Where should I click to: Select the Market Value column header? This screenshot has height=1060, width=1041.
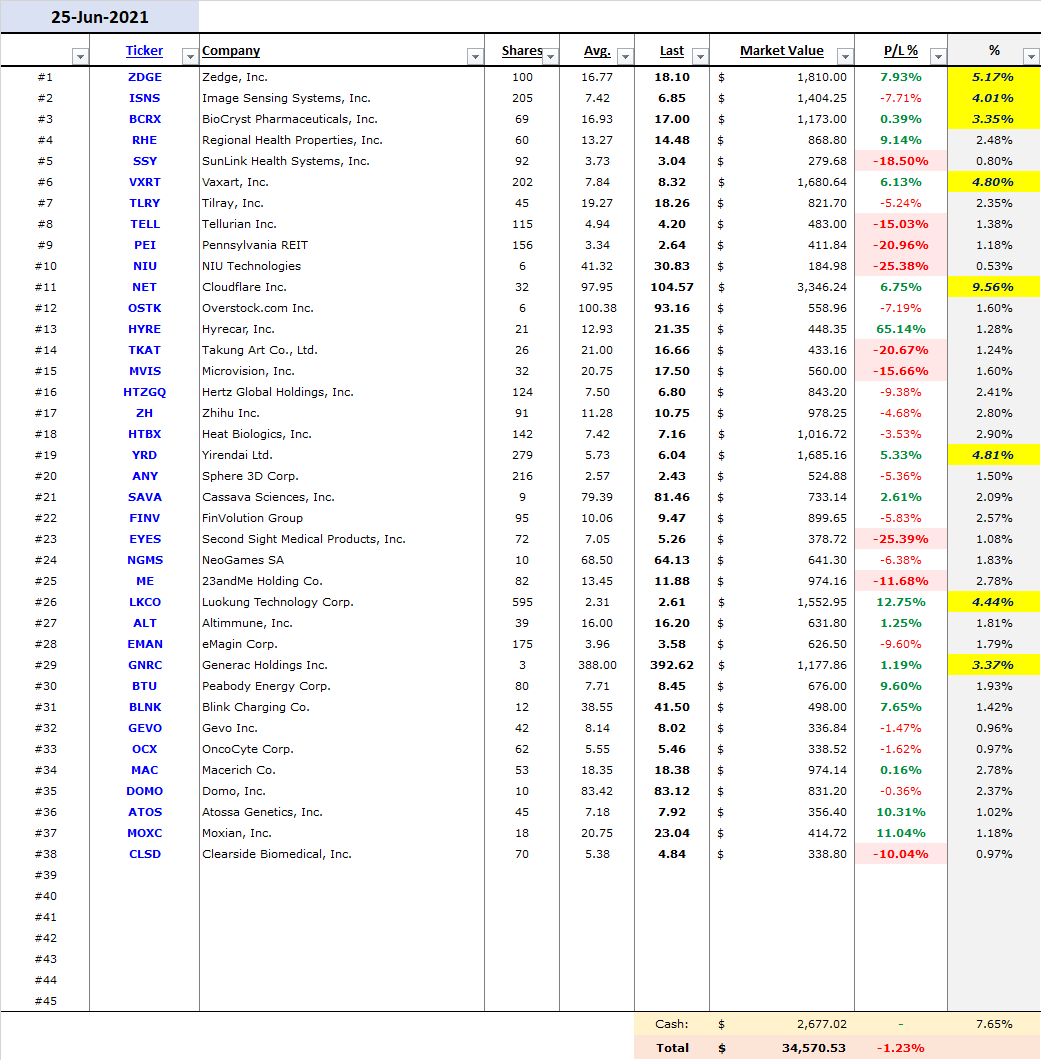point(781,51)
